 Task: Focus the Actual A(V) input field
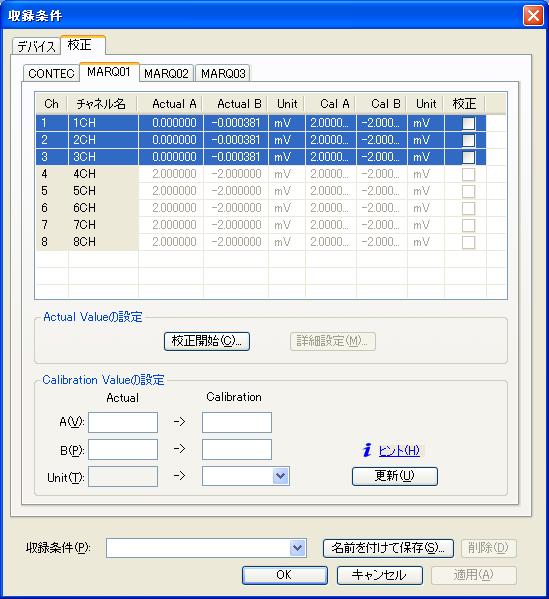point(123,422)
